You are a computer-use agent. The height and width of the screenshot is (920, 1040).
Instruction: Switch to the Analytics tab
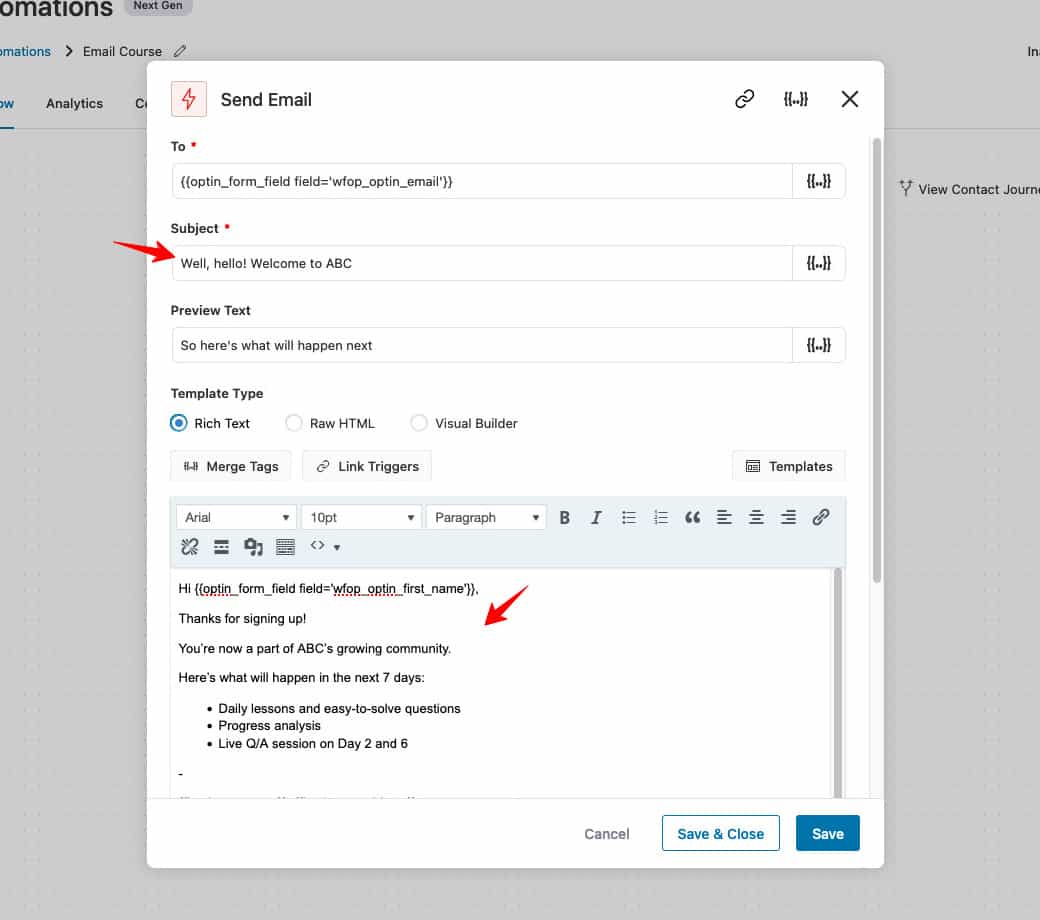[74, 103]
